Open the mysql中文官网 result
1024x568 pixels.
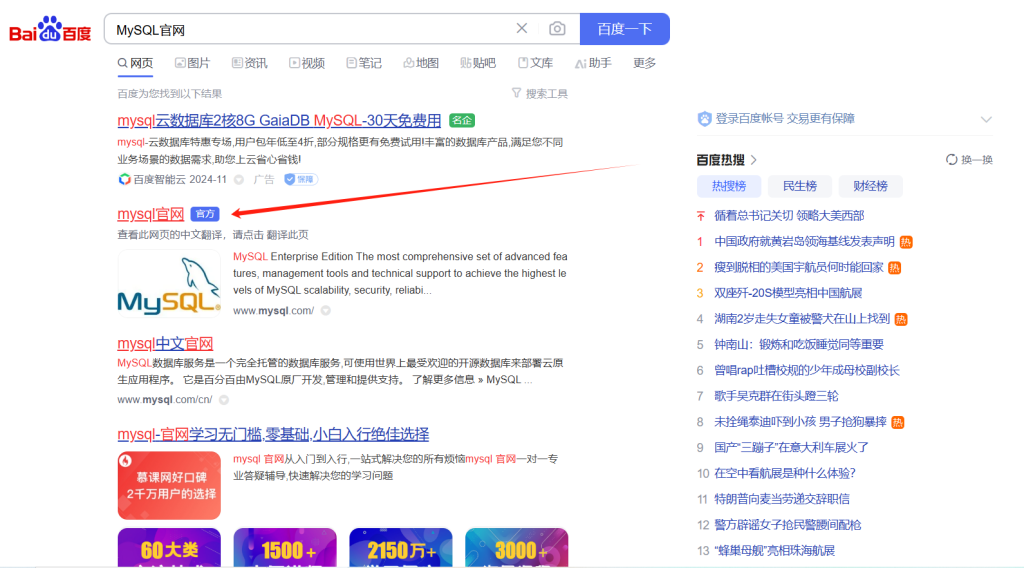click(x=165, y=343)
